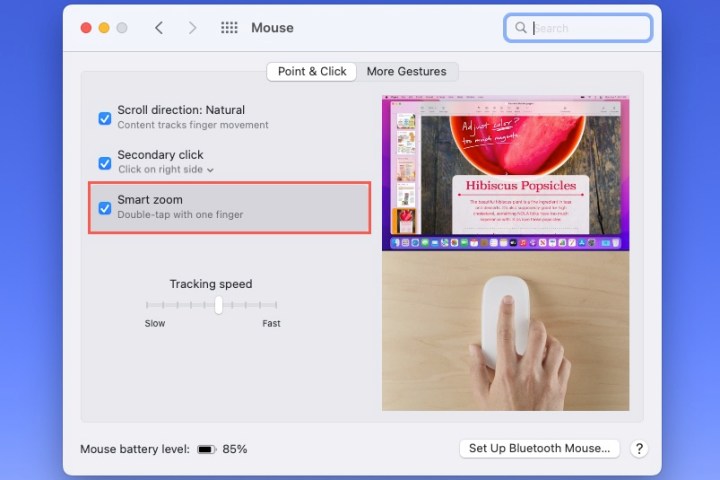Image resolution: width=720 pixels, height=480 pixels.
Task: Click the 'Mouse' window title
Action: click(x=272, y=28)
